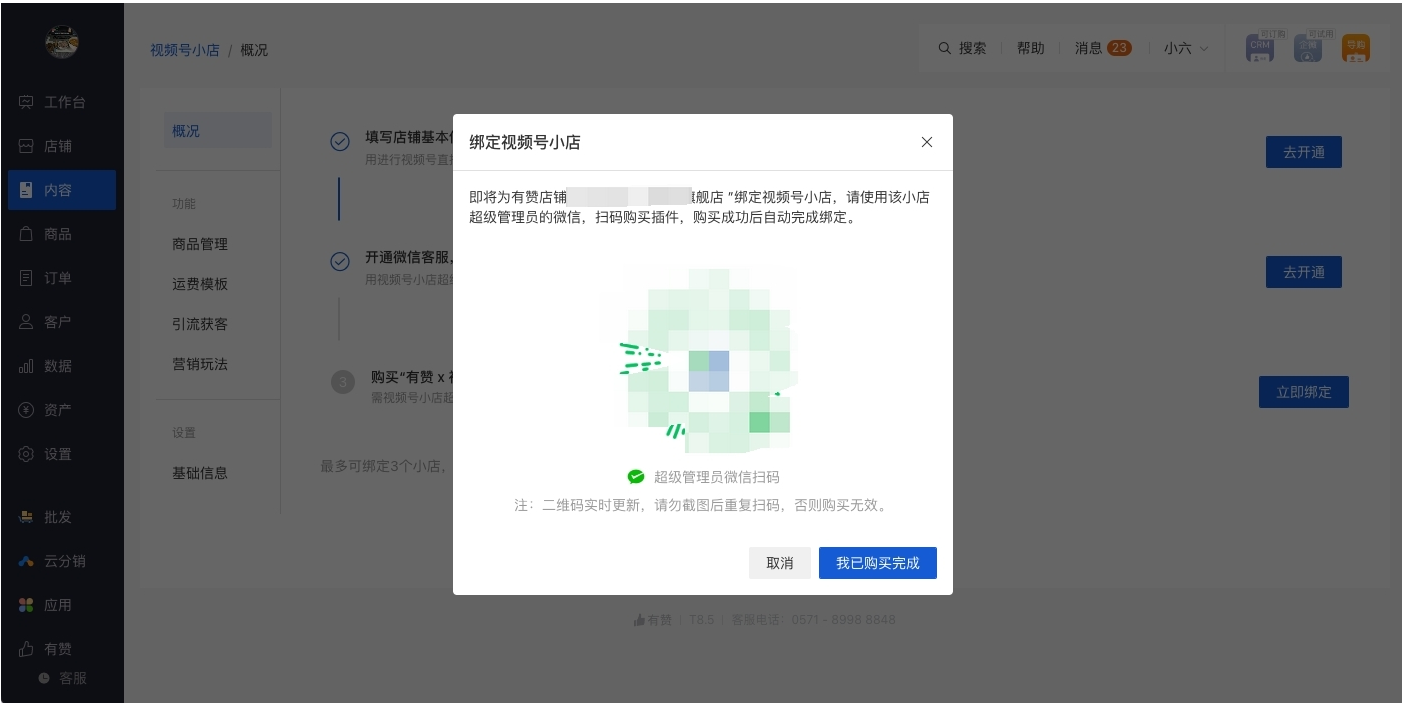Go to 视频号小店 breadcrumb link
This screenshot has height=703, width=1404.
[185, 50]
